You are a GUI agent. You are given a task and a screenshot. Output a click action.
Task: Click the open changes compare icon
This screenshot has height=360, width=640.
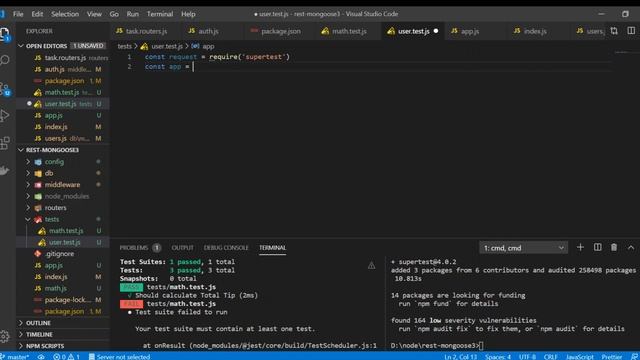(x=614, y=31)
